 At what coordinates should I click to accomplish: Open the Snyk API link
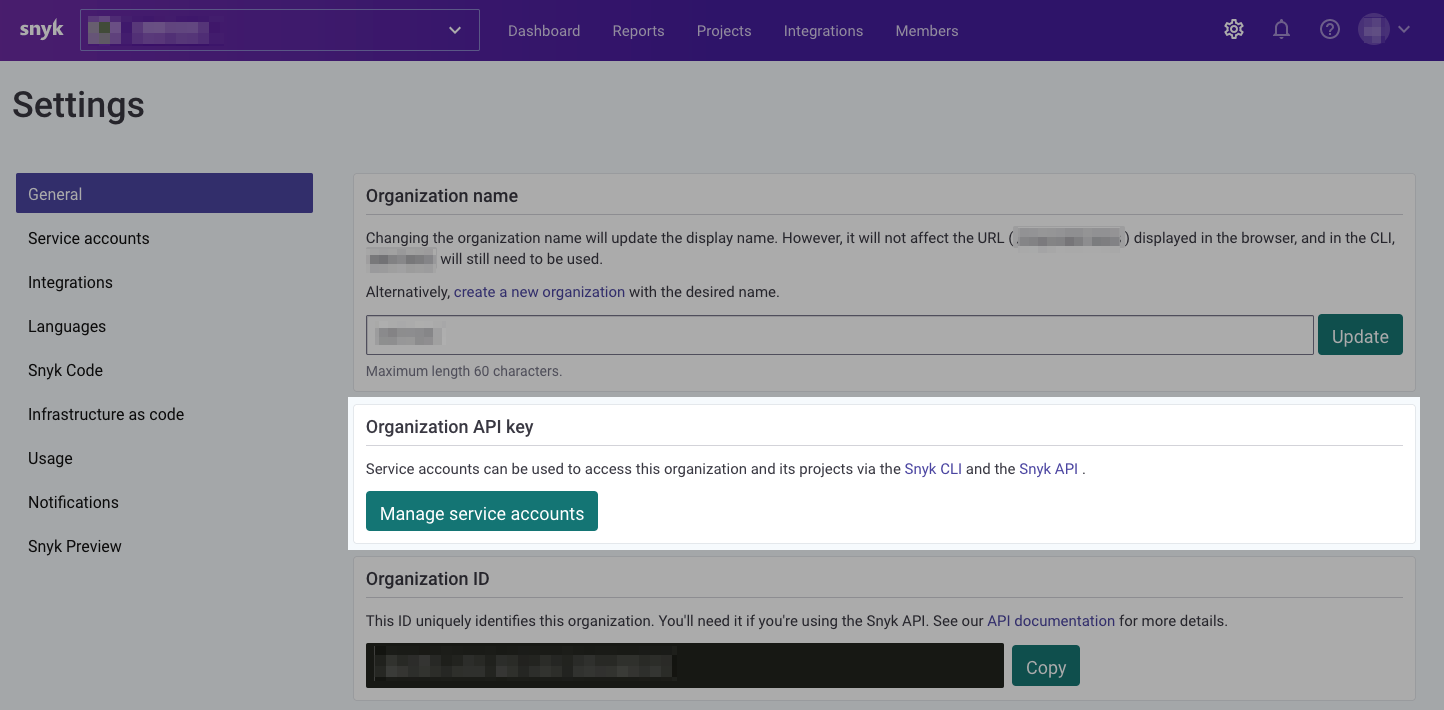pyautogui.click(x=1048, y=469)
